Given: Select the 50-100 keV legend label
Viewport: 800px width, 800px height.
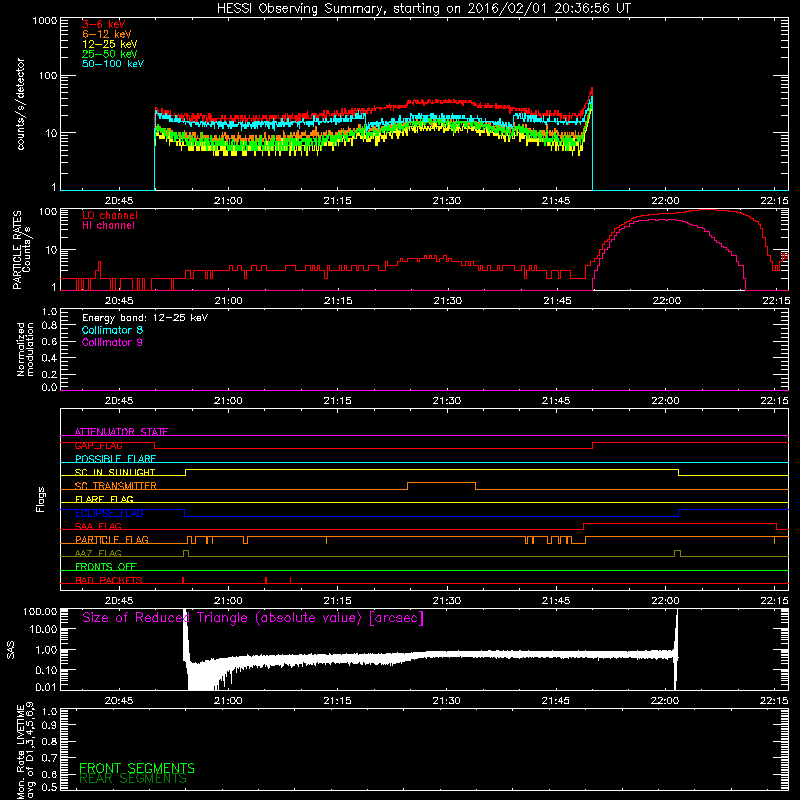Looking at the screenshot, I should click(113, 64).
